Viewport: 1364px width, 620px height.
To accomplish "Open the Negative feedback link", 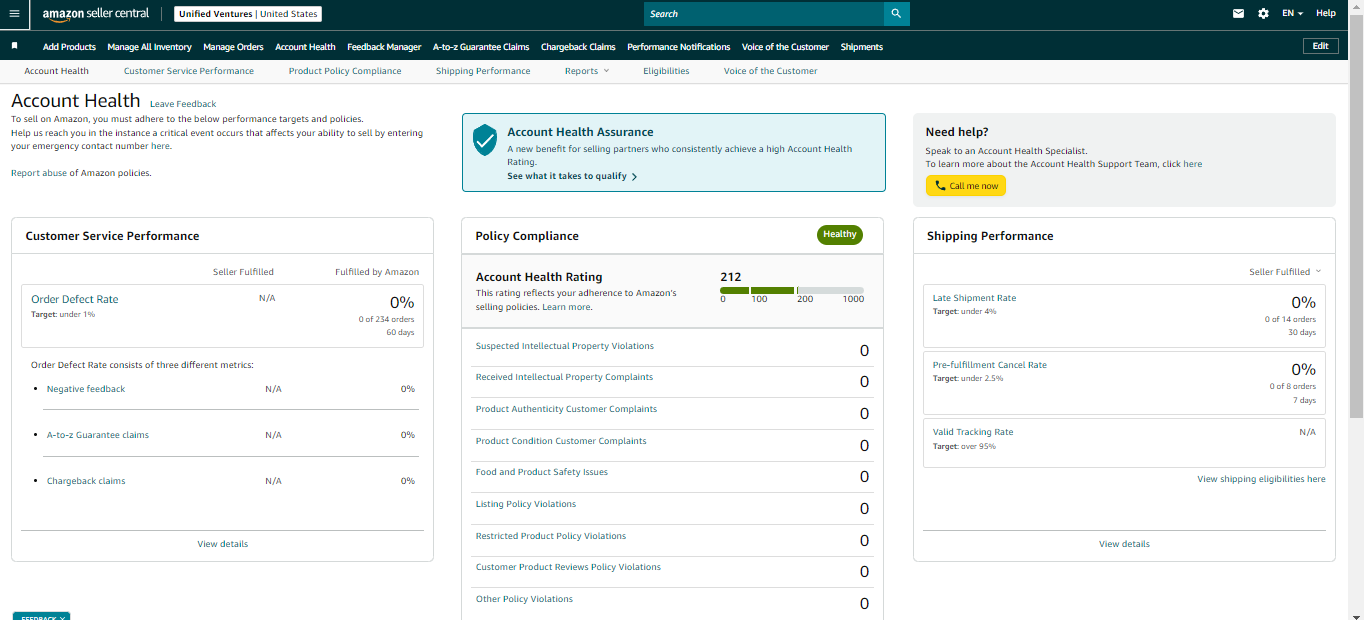I will click(x=86, y=389).
